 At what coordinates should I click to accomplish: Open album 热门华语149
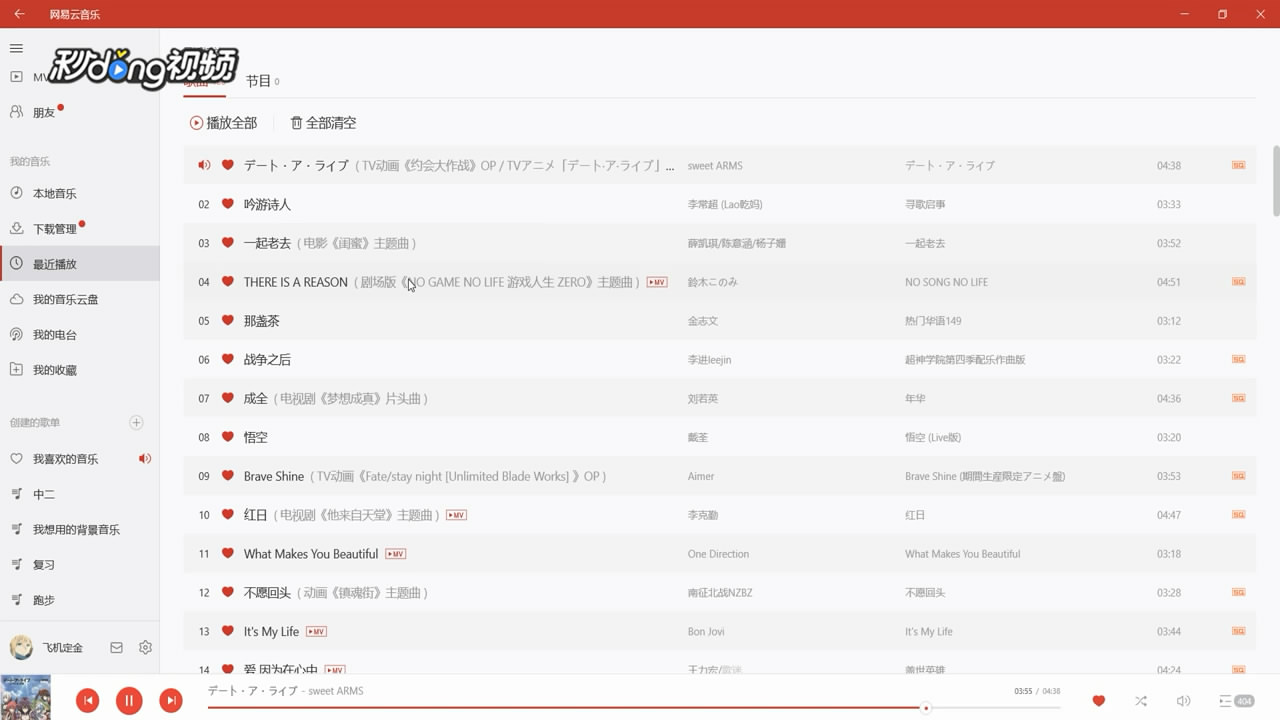pos(933,321)
